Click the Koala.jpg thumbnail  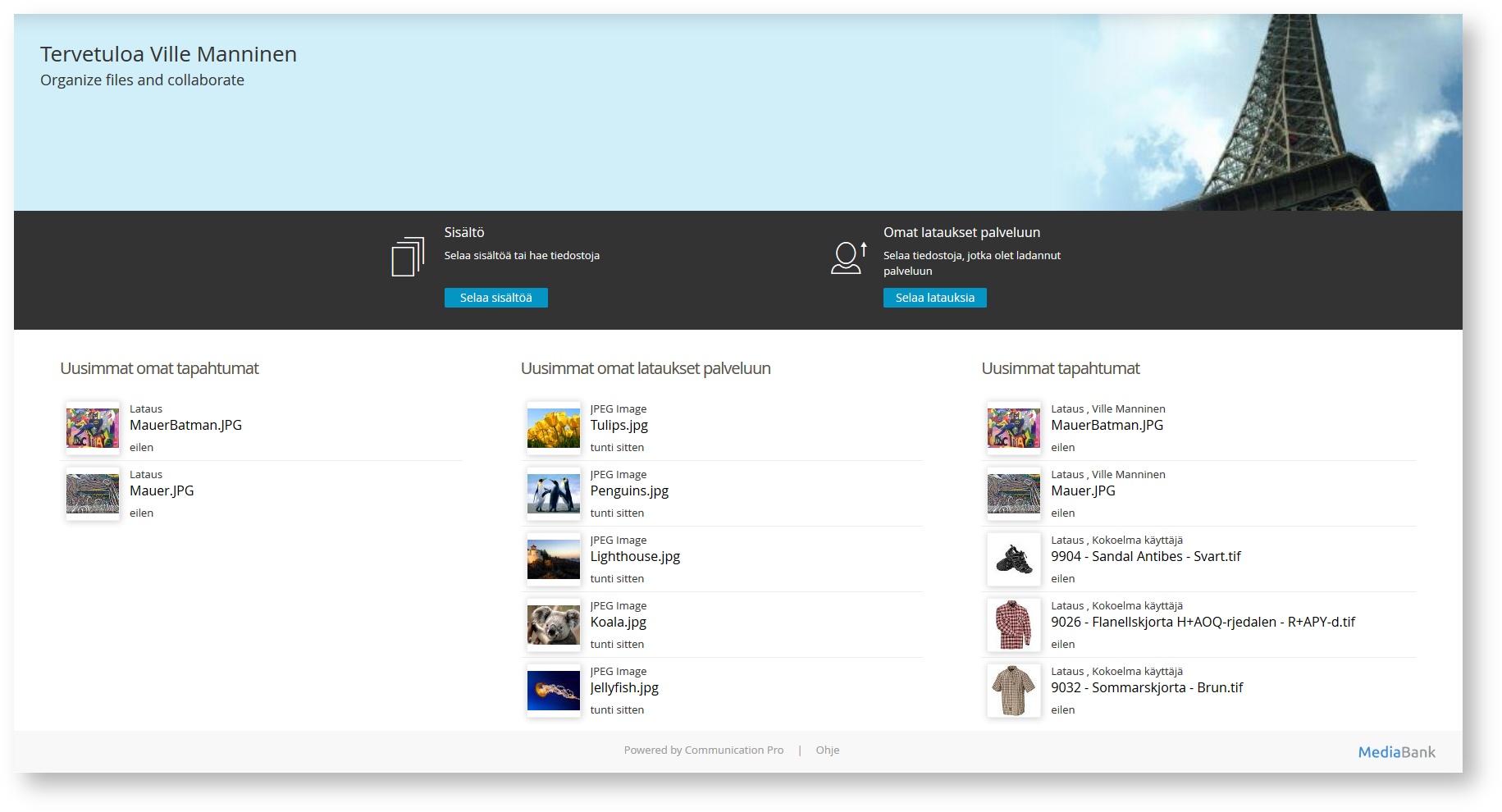[x=553, y=625]
